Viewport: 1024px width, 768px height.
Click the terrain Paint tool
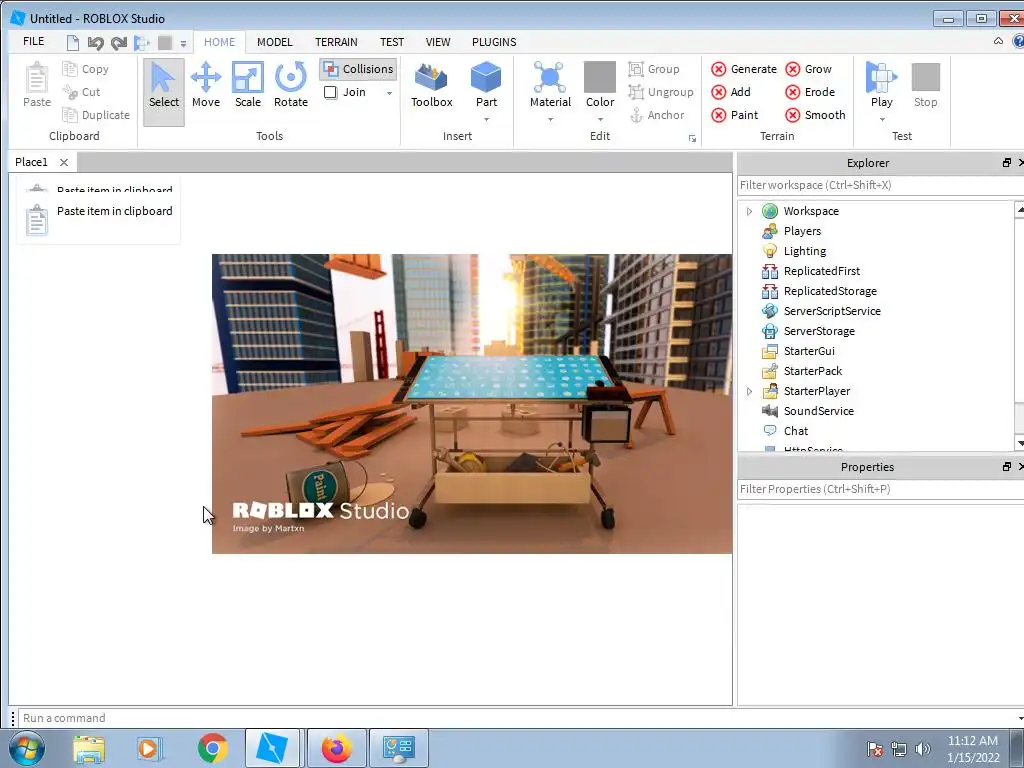point(735,115)
